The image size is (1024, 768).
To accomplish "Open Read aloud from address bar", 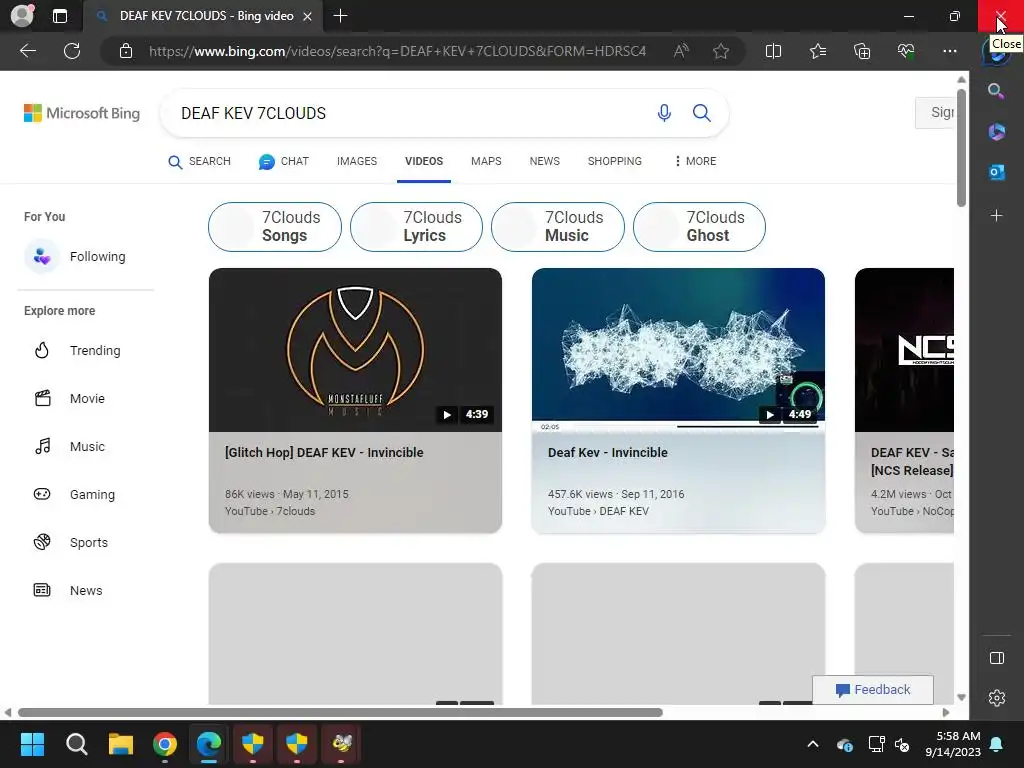I will point(681,51).
